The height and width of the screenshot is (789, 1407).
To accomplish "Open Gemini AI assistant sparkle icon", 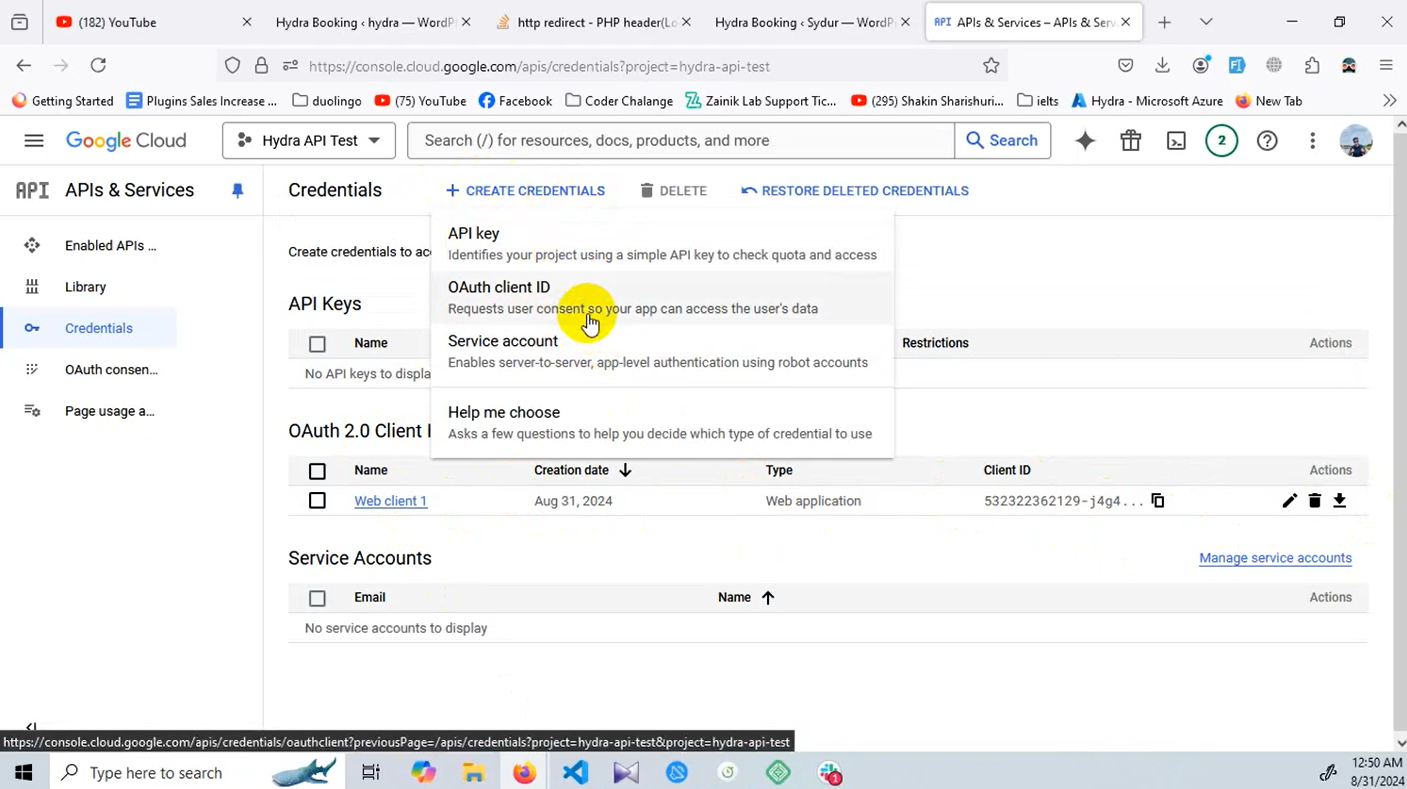I will pyautogui.click(x=1085, y=141).
